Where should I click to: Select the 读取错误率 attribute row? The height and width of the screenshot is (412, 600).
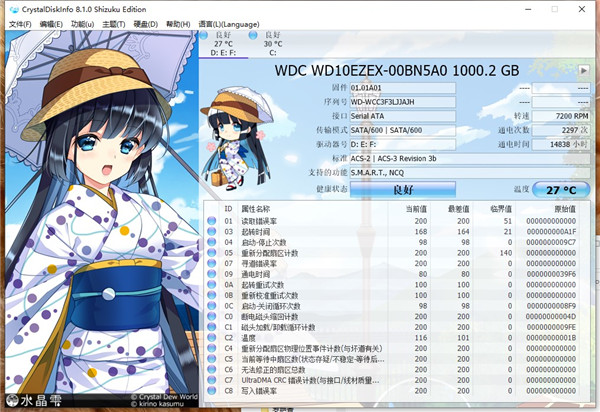pos(392,221)
